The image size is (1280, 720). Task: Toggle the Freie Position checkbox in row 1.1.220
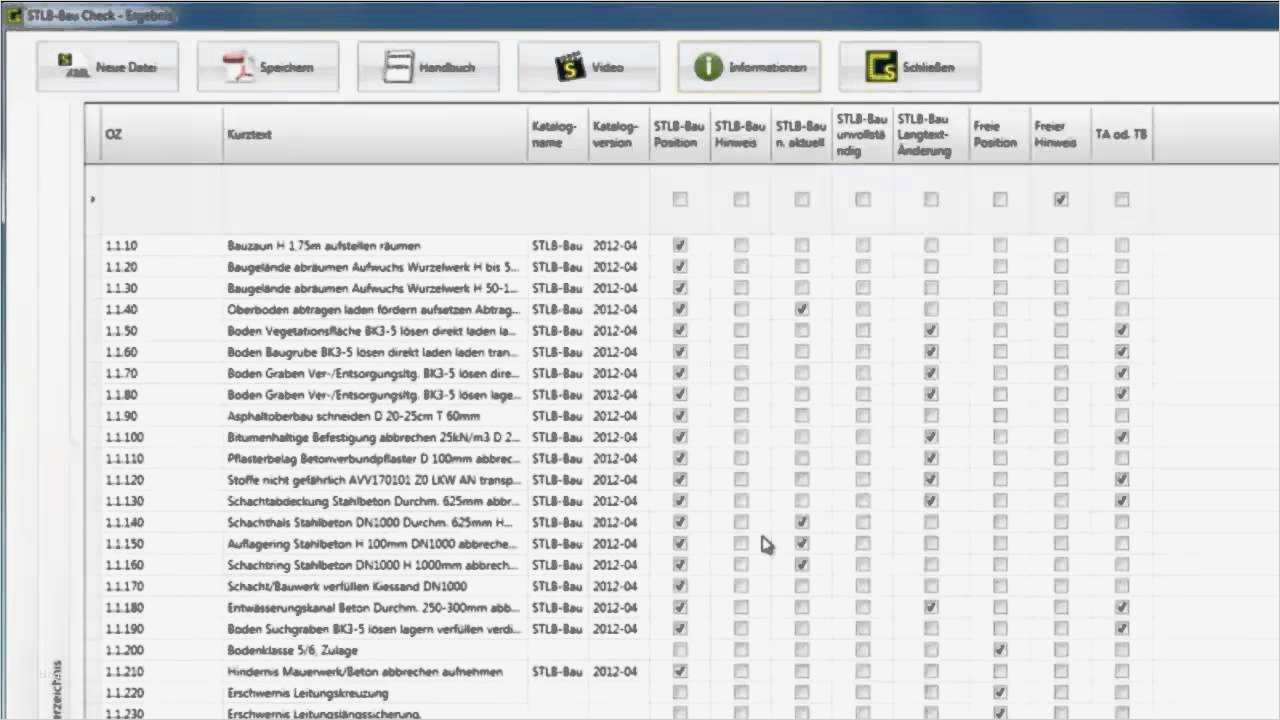(x=1000, y=693)
